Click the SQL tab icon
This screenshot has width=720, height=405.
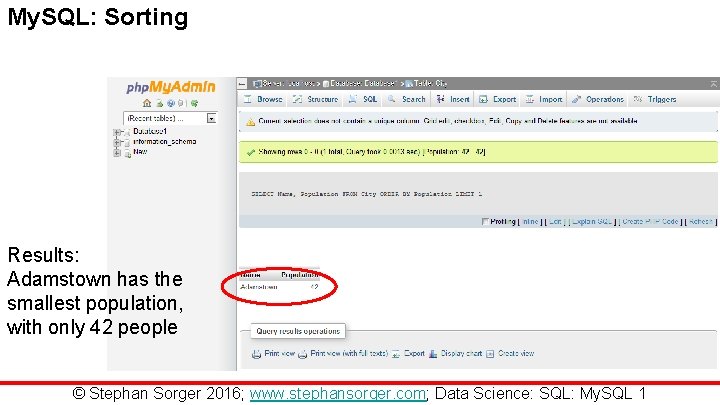[353, 99]
